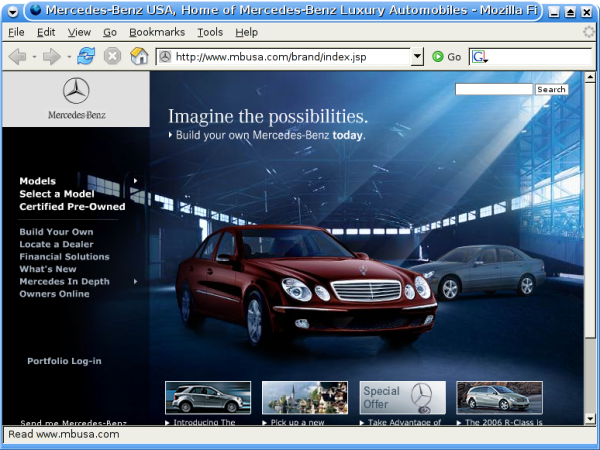Click the Read www.mbusa.com status text
The width and height of the screenshot is (600, 450).
(64, 434)
